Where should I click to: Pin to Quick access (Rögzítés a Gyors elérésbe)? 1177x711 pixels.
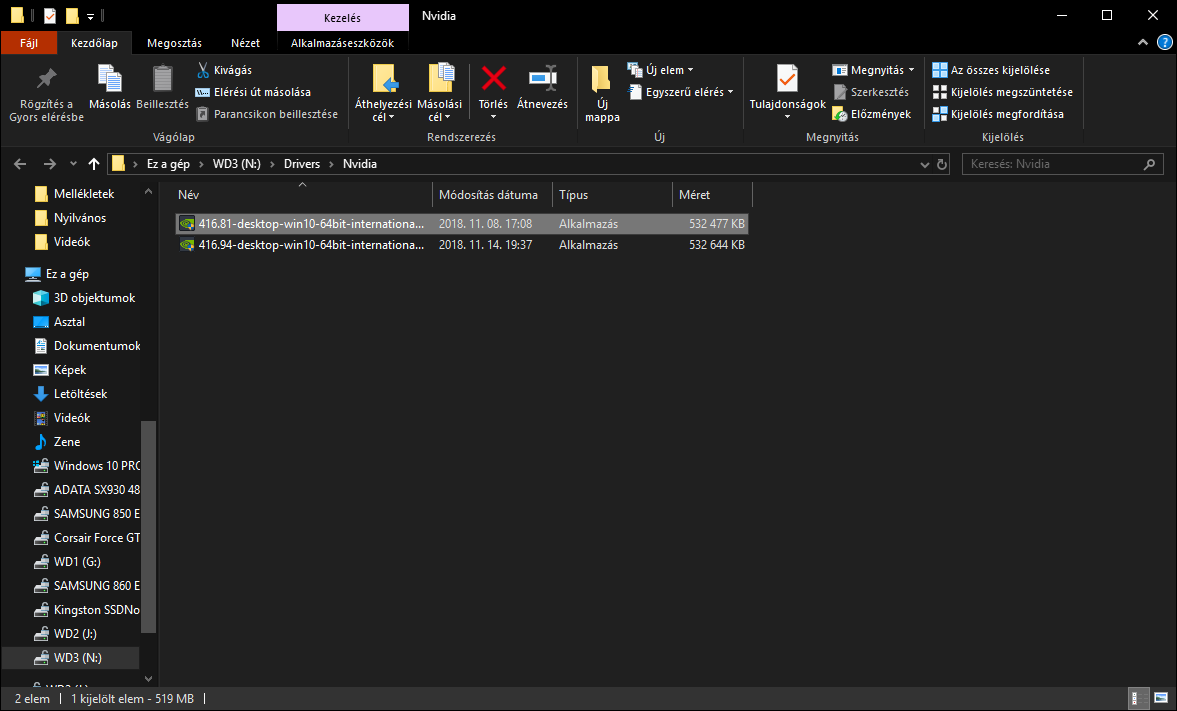point(47,95)
